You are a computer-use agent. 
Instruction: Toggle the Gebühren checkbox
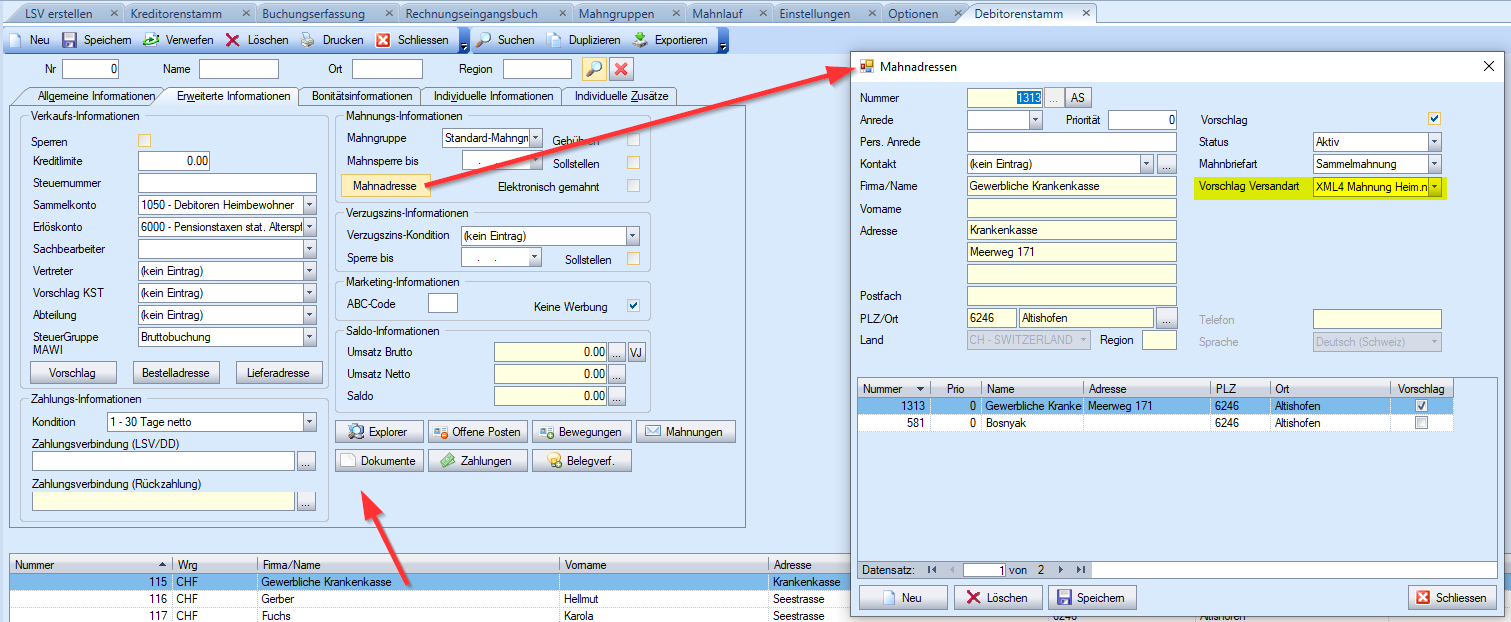coord(633,140)
